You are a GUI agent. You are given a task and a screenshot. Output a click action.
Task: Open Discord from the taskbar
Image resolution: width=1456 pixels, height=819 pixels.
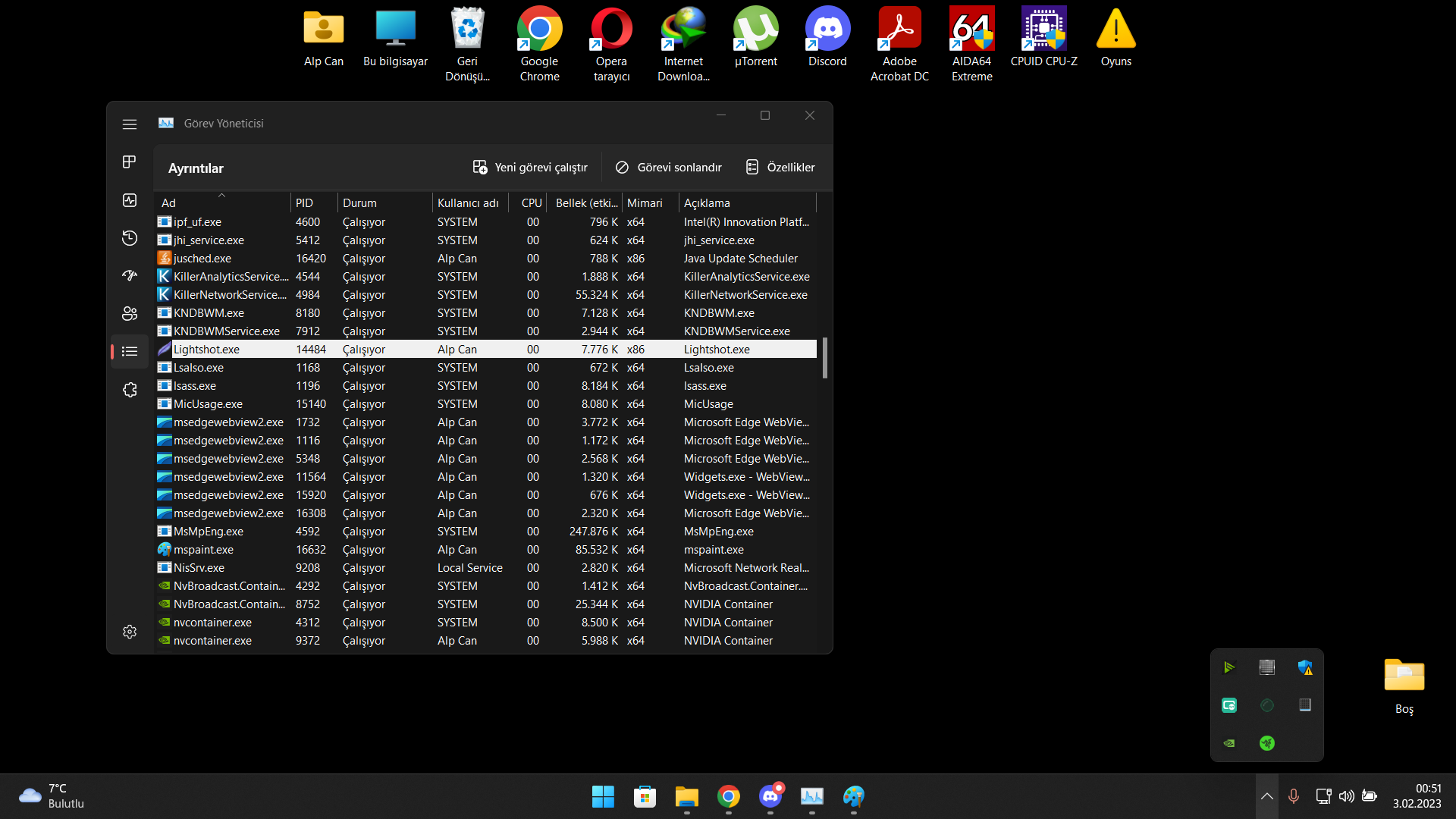coord(770,796)
